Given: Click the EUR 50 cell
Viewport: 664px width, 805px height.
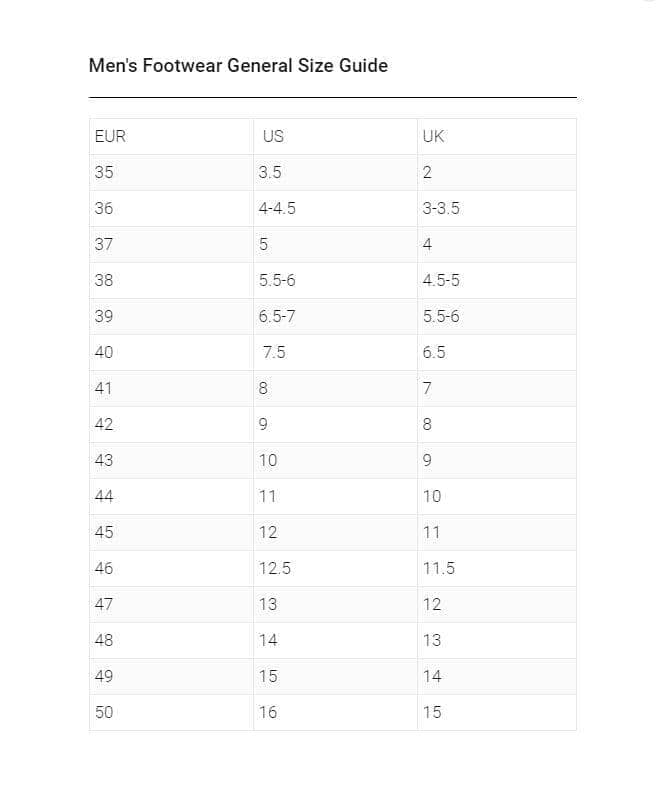Looking at the screenshot, I should click(x=104, y=712).
